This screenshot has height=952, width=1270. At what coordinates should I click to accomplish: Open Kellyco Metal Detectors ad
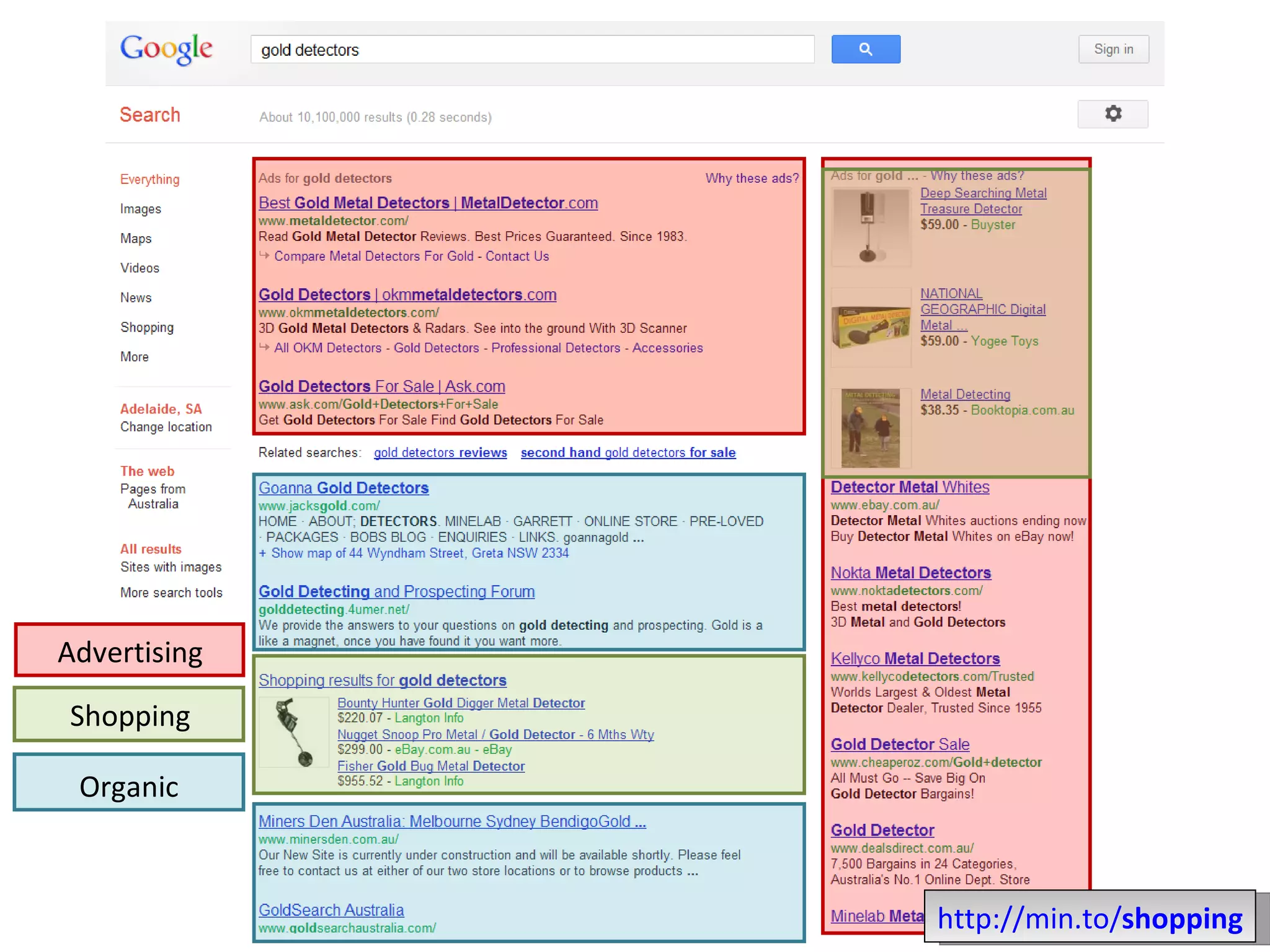[915, 658]
